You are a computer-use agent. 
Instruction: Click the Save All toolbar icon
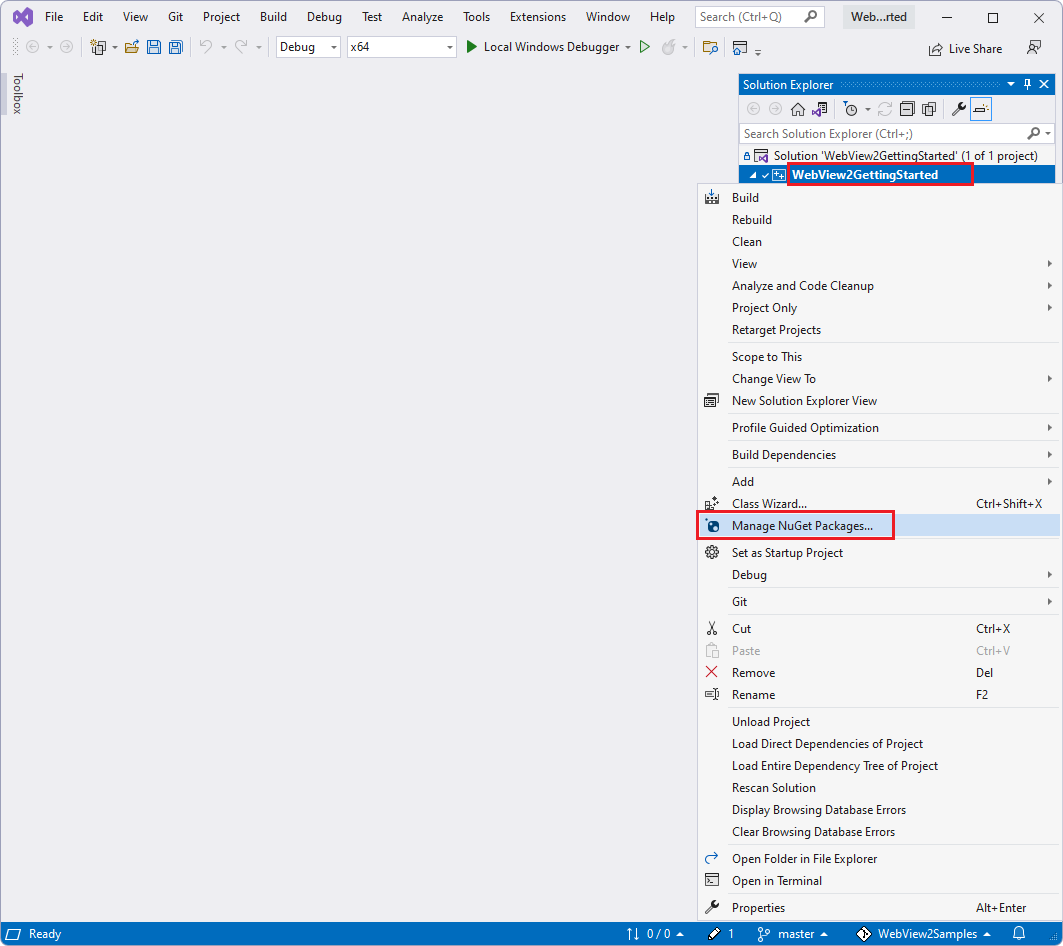point(175,47)
